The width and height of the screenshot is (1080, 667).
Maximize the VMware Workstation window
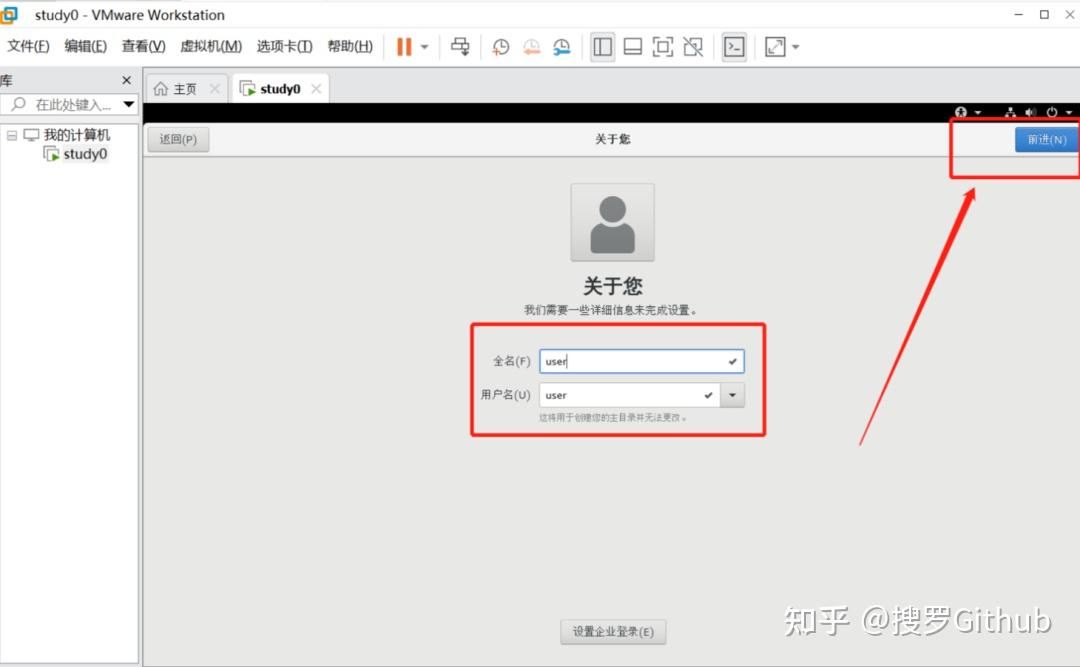(x=1044, y=14)
